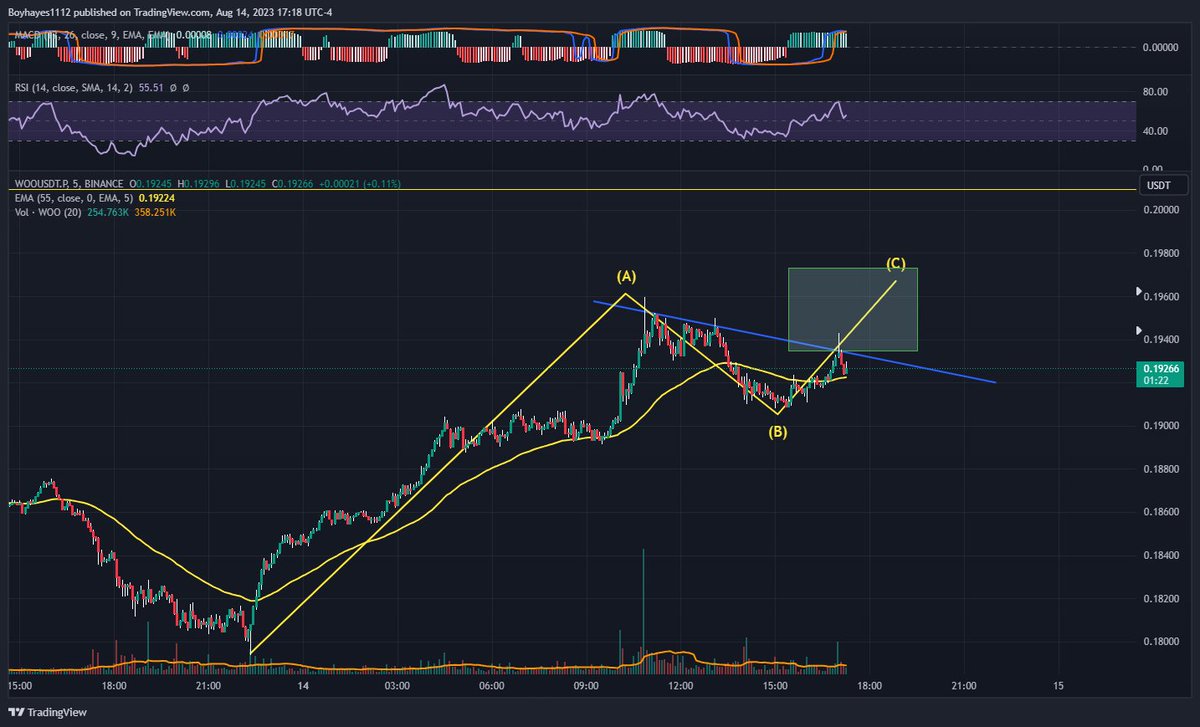Select the arrow marker beside the 0.19400 level

[1138, 330]
